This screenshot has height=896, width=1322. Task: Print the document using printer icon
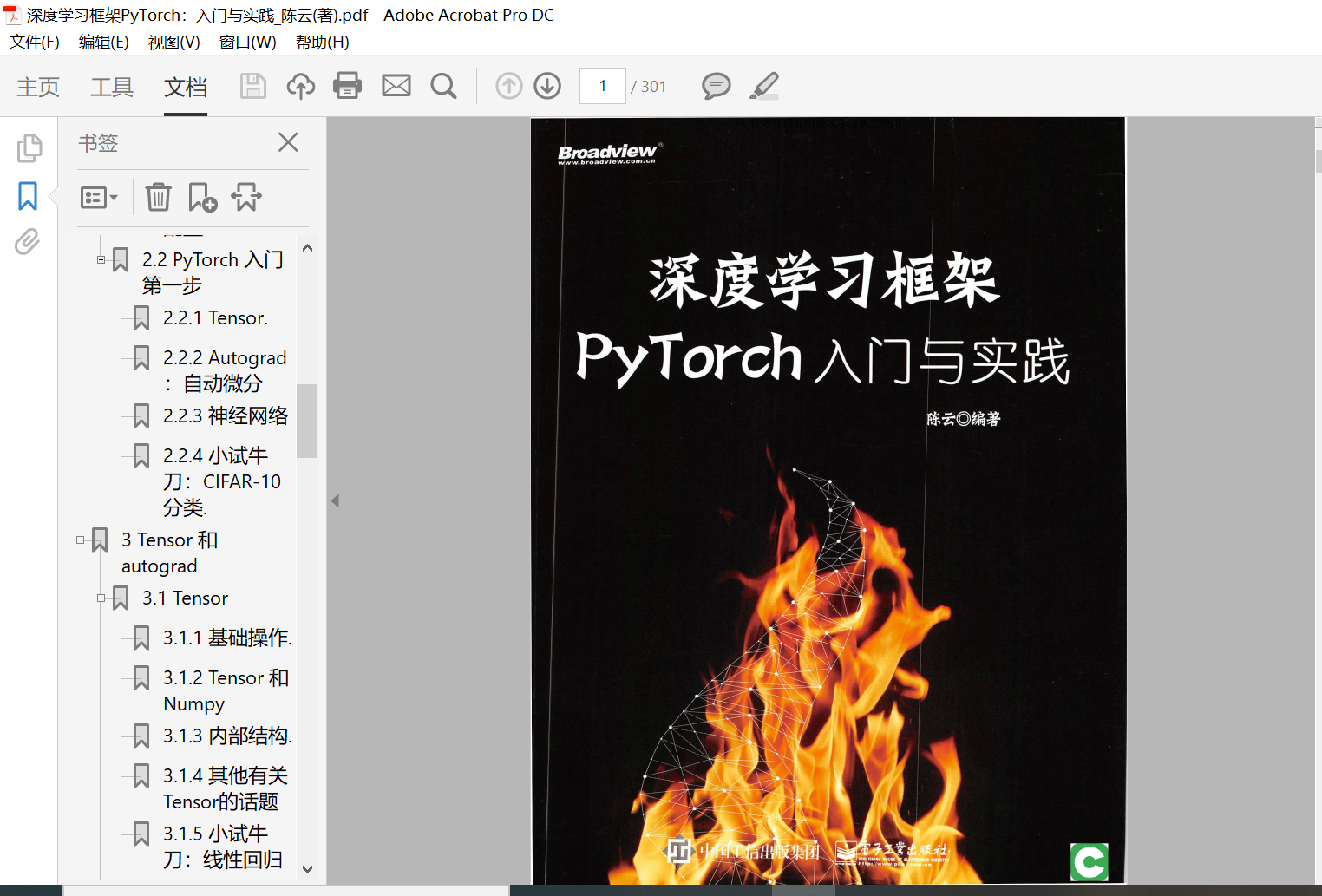(x=348, y=86)
